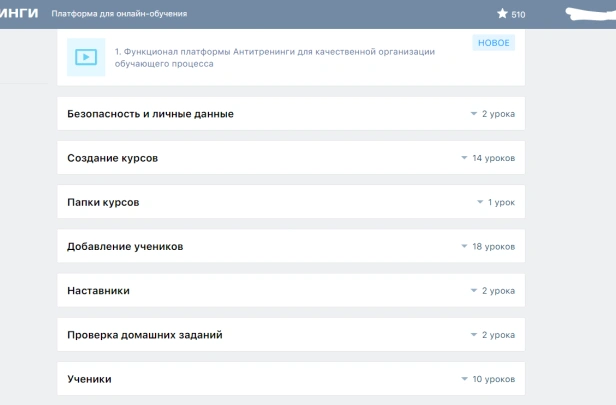Click Платформа для онлайн-обучения header text
Screen dimensions: 616x405
[118, 14]
